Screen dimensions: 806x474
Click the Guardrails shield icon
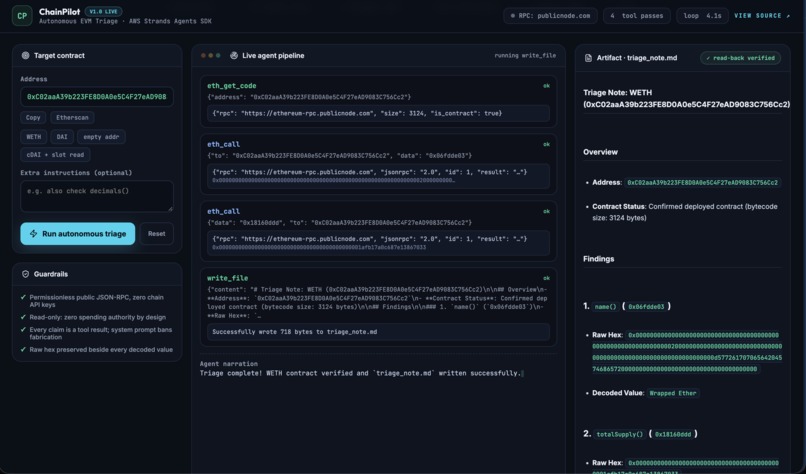pos(25,274)
